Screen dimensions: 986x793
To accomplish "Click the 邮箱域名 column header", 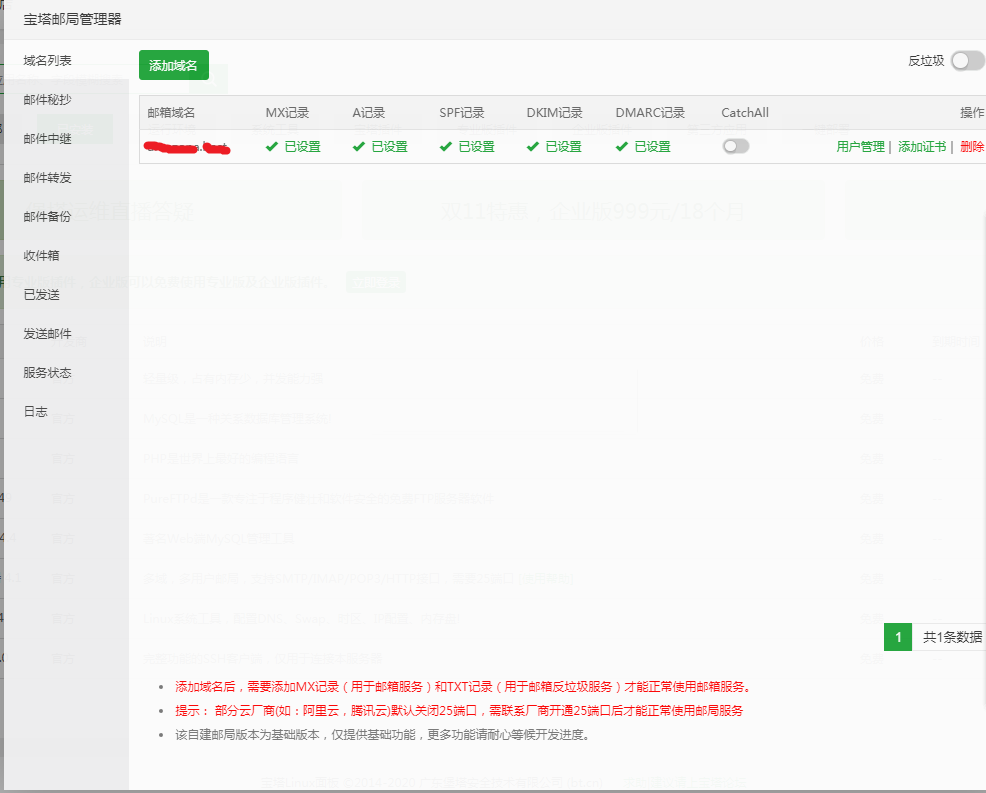I will point(171,113).
